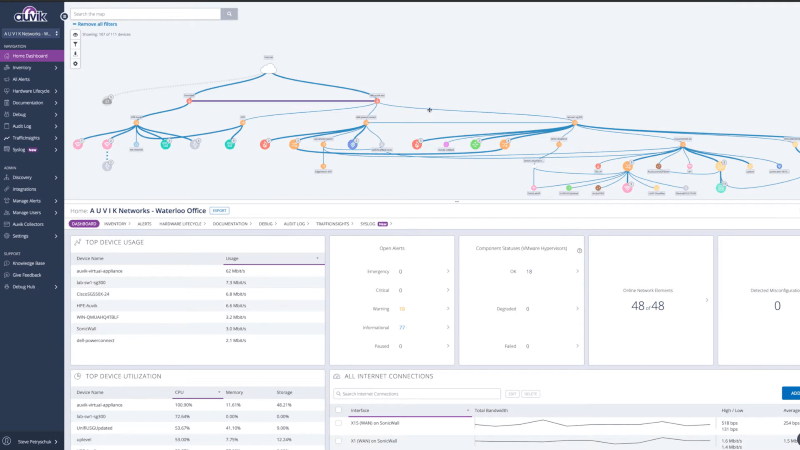Viewport: 800px width, 450px height.
Task: Click the Debug Hub sidebar icon
Action: 7,287
